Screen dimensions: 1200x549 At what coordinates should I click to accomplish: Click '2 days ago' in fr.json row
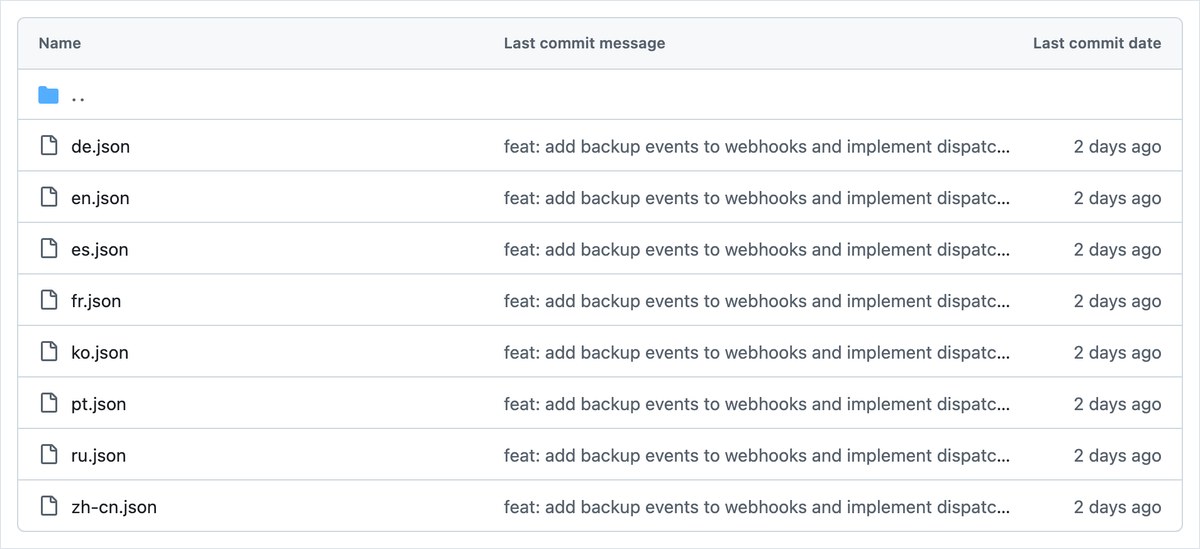(x=1118, y=301)
